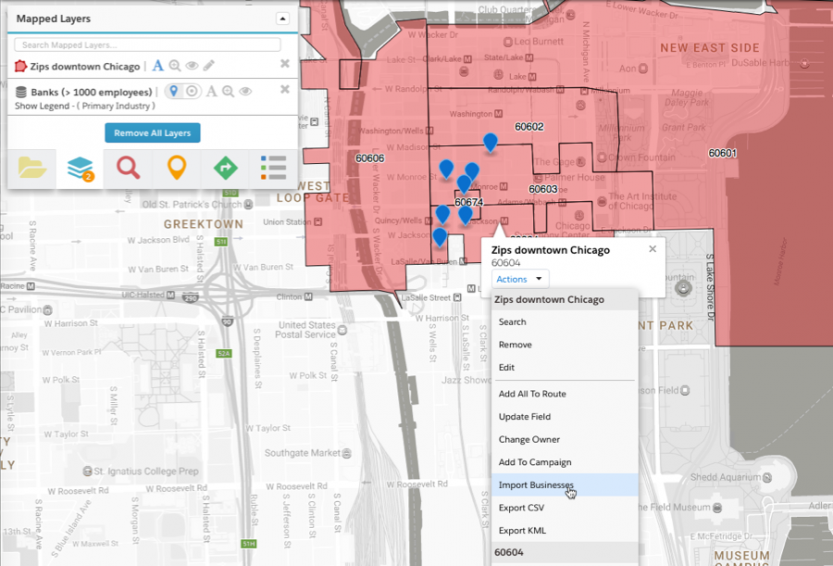Click the UIC-Halsted station marker
Screen dimensions: 833x566
click(x=171, y=294)
